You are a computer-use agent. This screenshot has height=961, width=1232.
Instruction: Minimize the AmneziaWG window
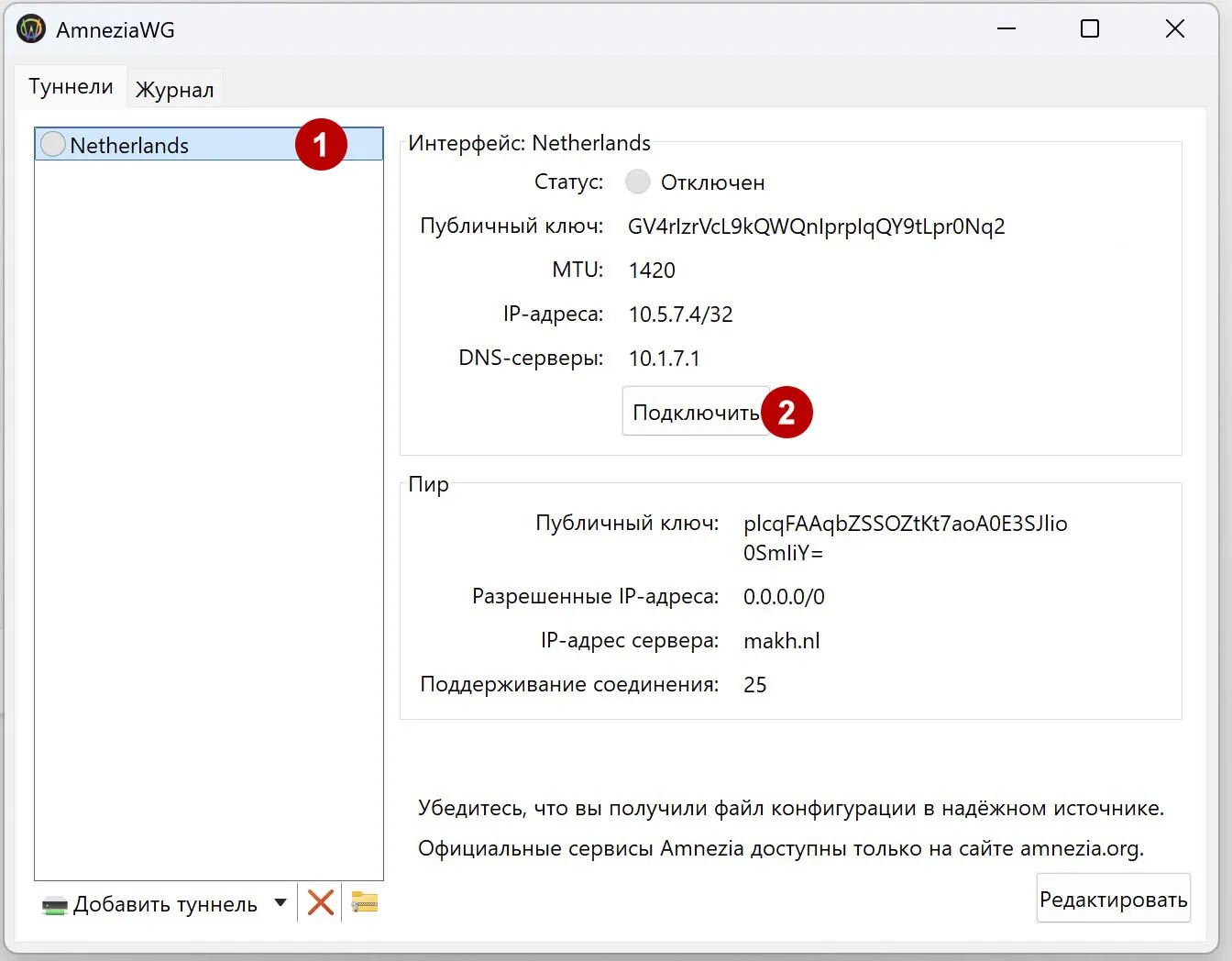click(1006, 28)
